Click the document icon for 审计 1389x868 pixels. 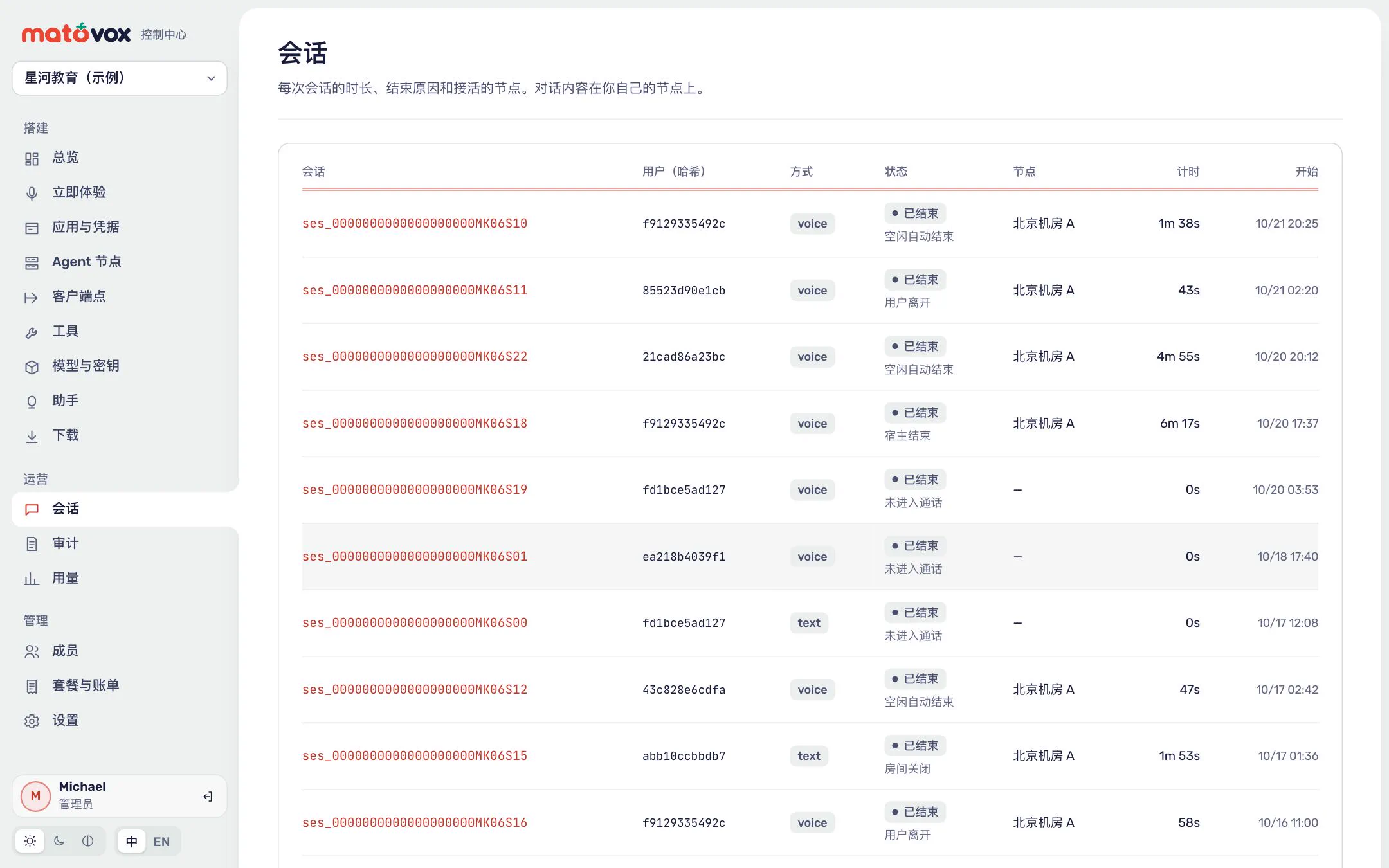[x=32, y=544]
